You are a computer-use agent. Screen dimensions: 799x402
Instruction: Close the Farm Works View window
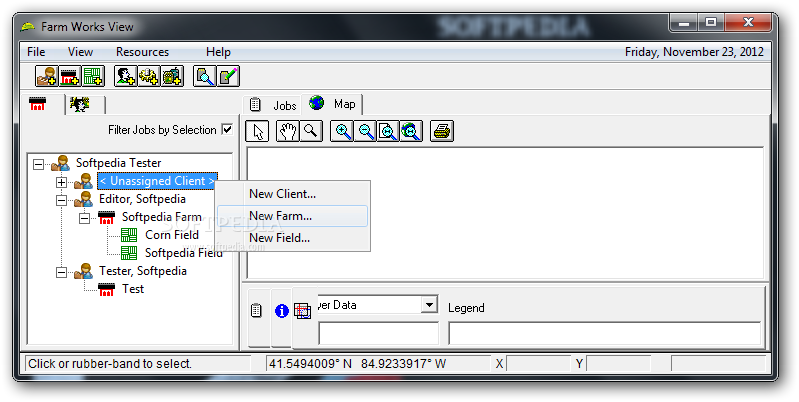(x=747, y=22)
